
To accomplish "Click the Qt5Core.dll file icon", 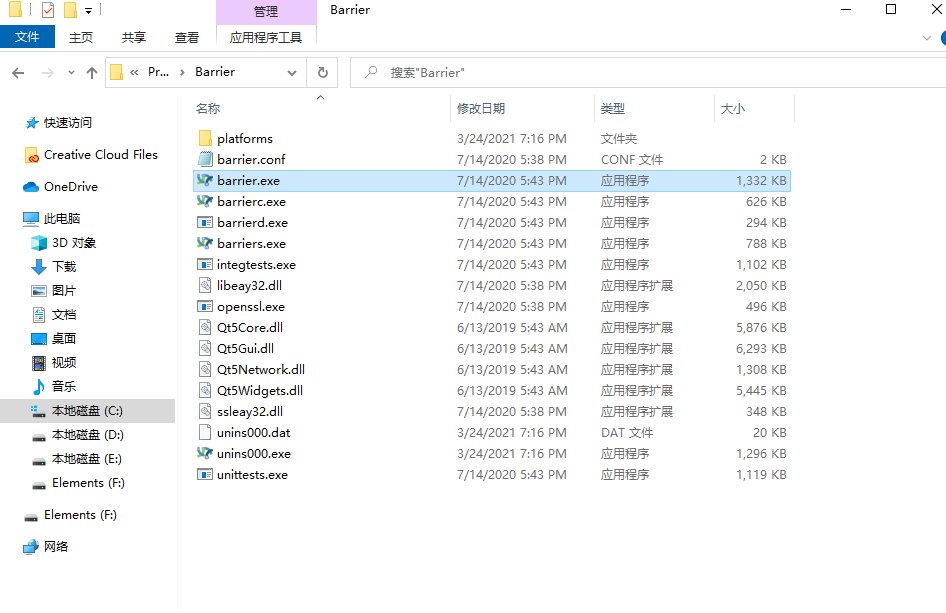I will [205, 328].
